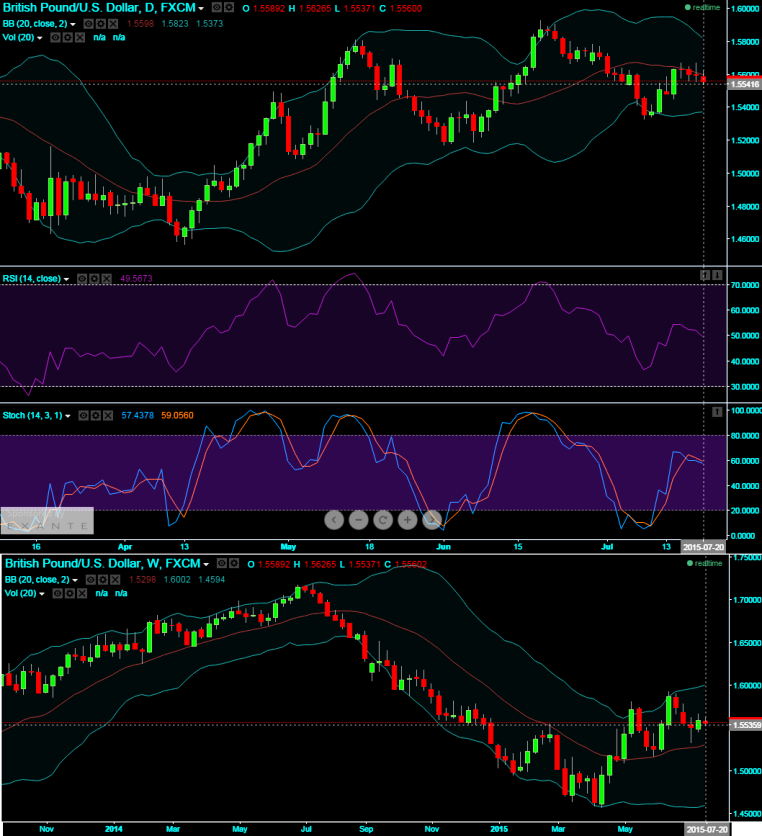Expand the daily Vol (20) dropdown arrow
Viewport: 762px width, 836px height.
(39, 38)
